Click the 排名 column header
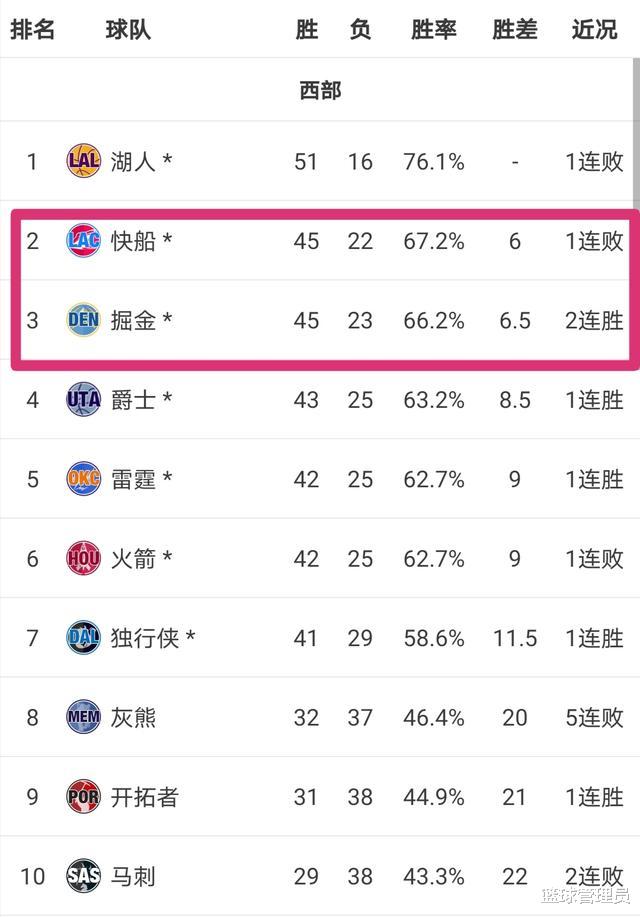The image size is (640, 917). tap(32, 29)
